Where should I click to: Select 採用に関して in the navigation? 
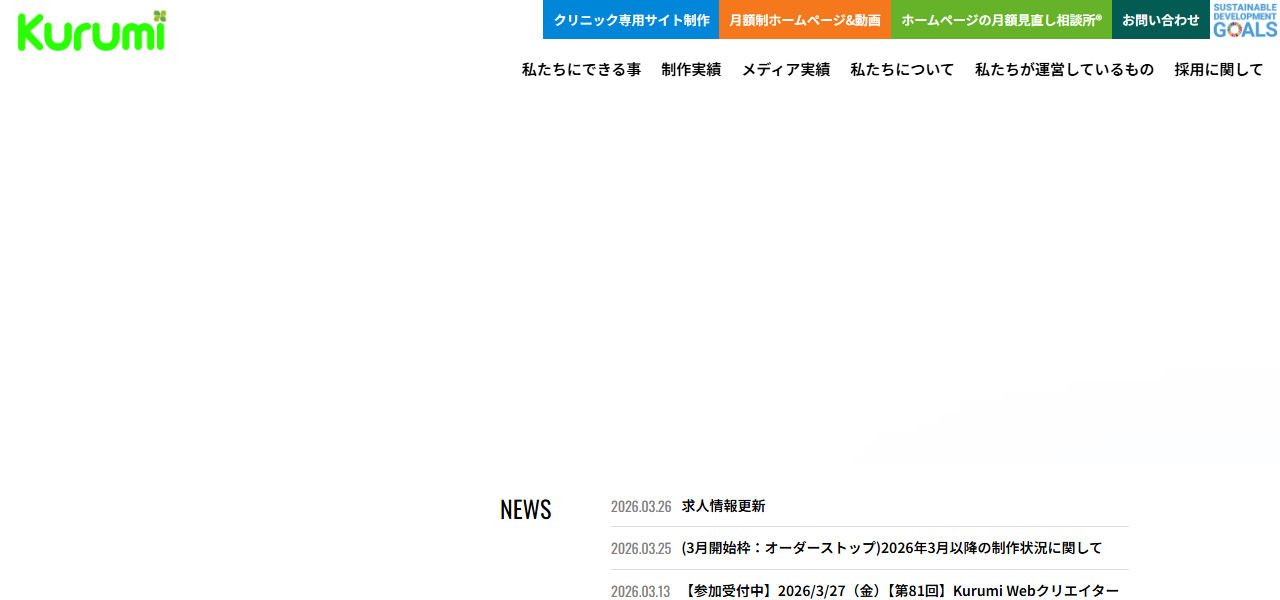point(1219,70)
